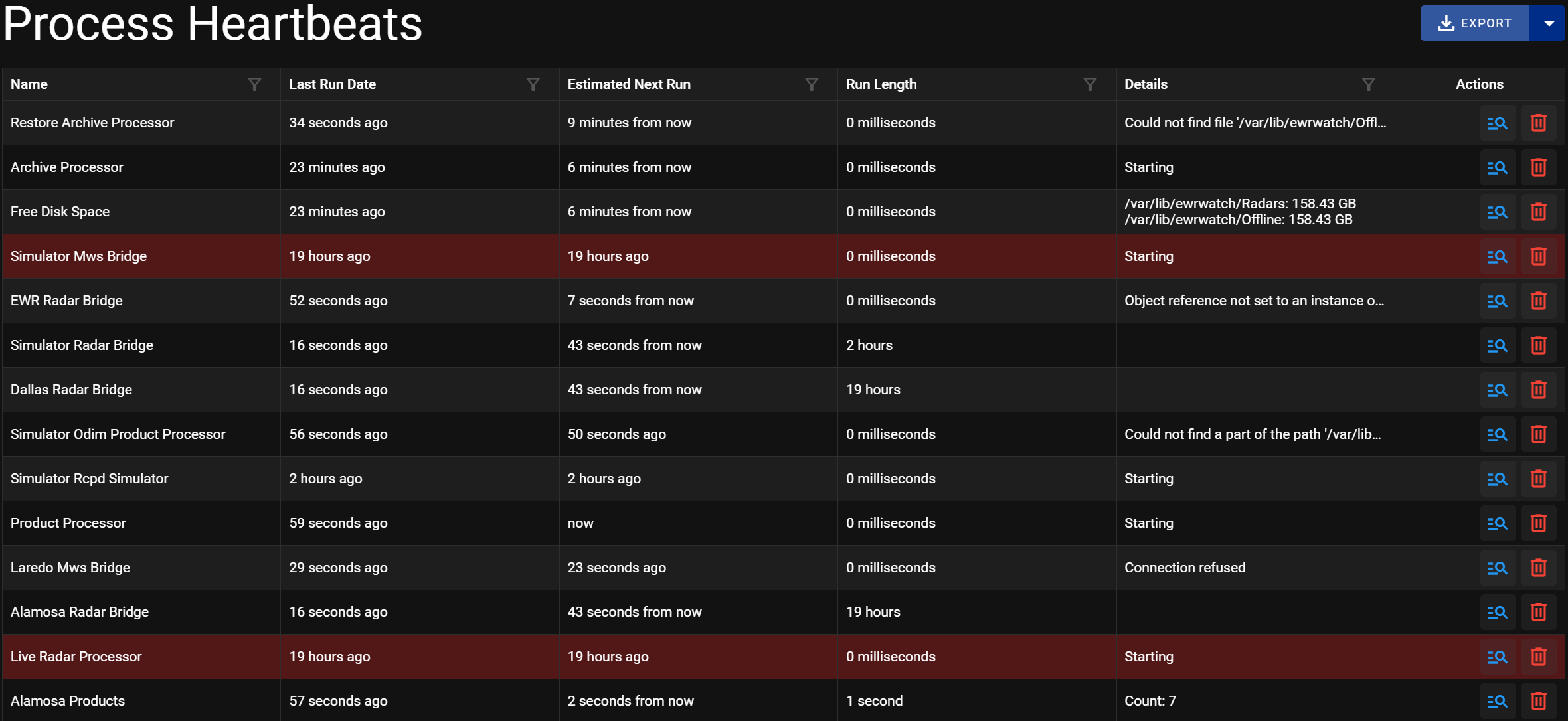Delete the Product Processor row
The image size is (1568, 721).
1538,523
